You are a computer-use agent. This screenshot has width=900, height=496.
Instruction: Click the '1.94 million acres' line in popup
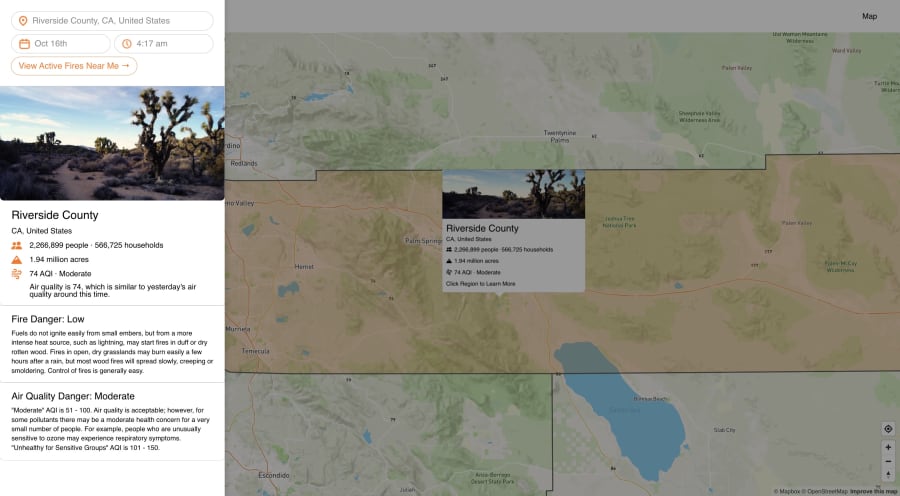coord(476,261)
